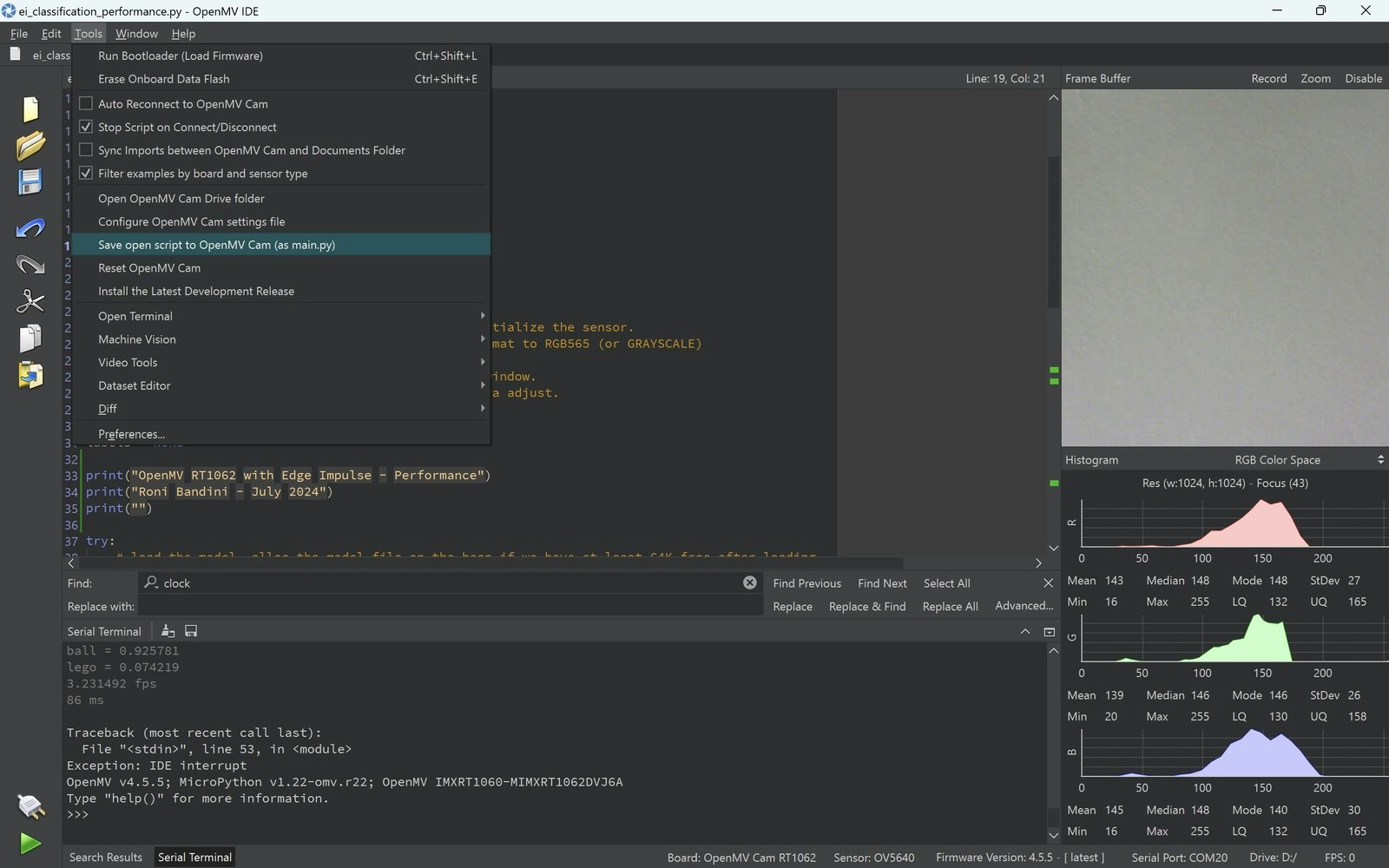The height and width of the screenshot is (868, 1389).
Task: Click the Undo arrow icon
Action: coord(30,228)
